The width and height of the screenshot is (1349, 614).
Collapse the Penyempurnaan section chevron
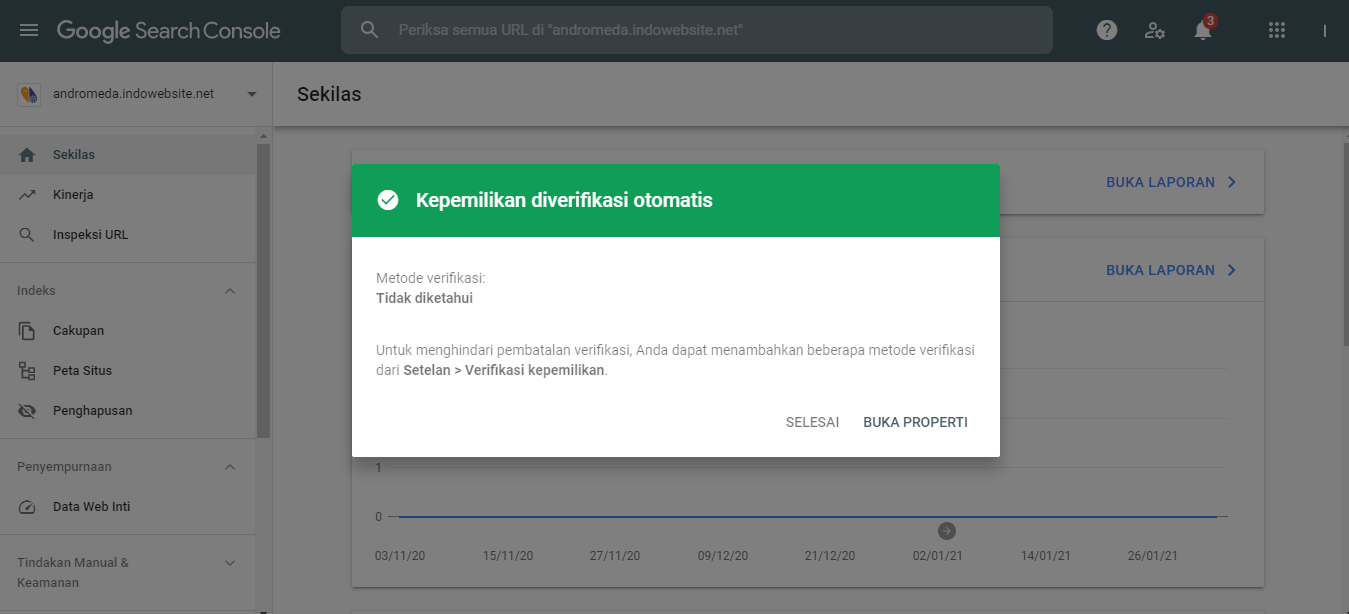click(x=230, y=466)
